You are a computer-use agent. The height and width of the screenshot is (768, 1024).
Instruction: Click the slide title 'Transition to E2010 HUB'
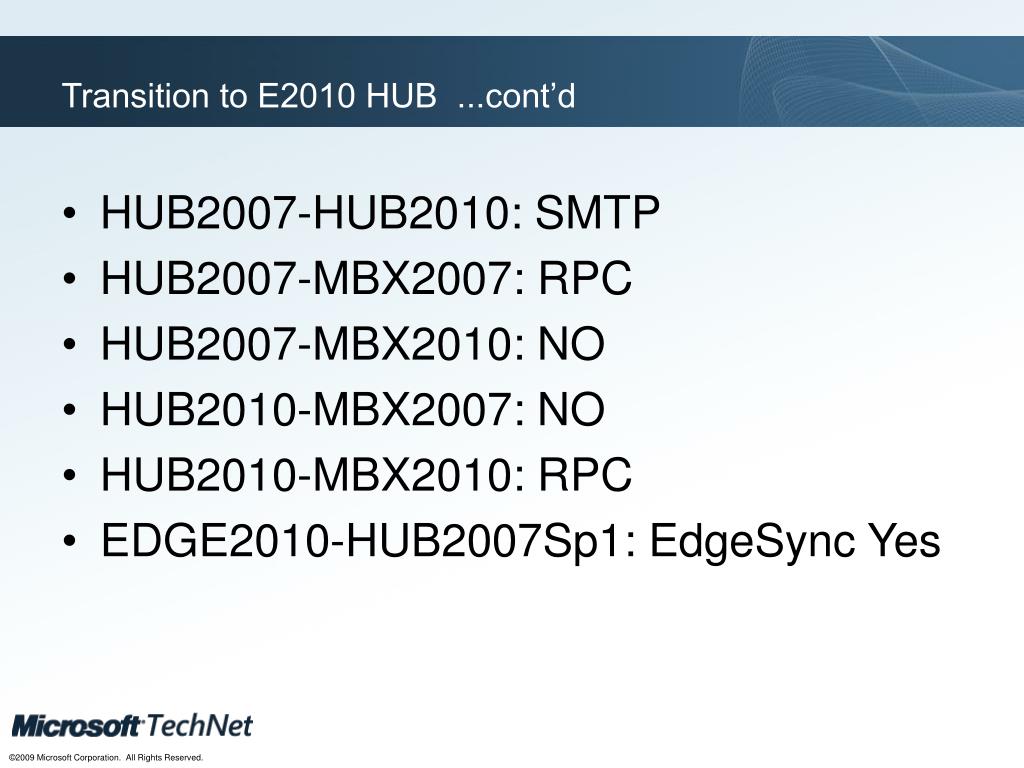249,95
